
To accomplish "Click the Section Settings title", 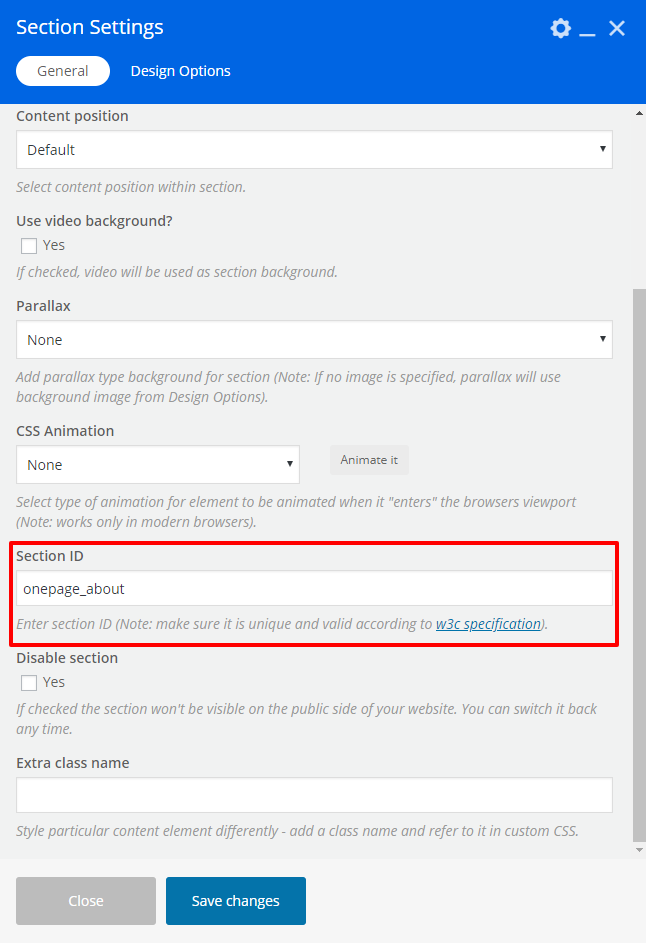I will coord(90,28).
